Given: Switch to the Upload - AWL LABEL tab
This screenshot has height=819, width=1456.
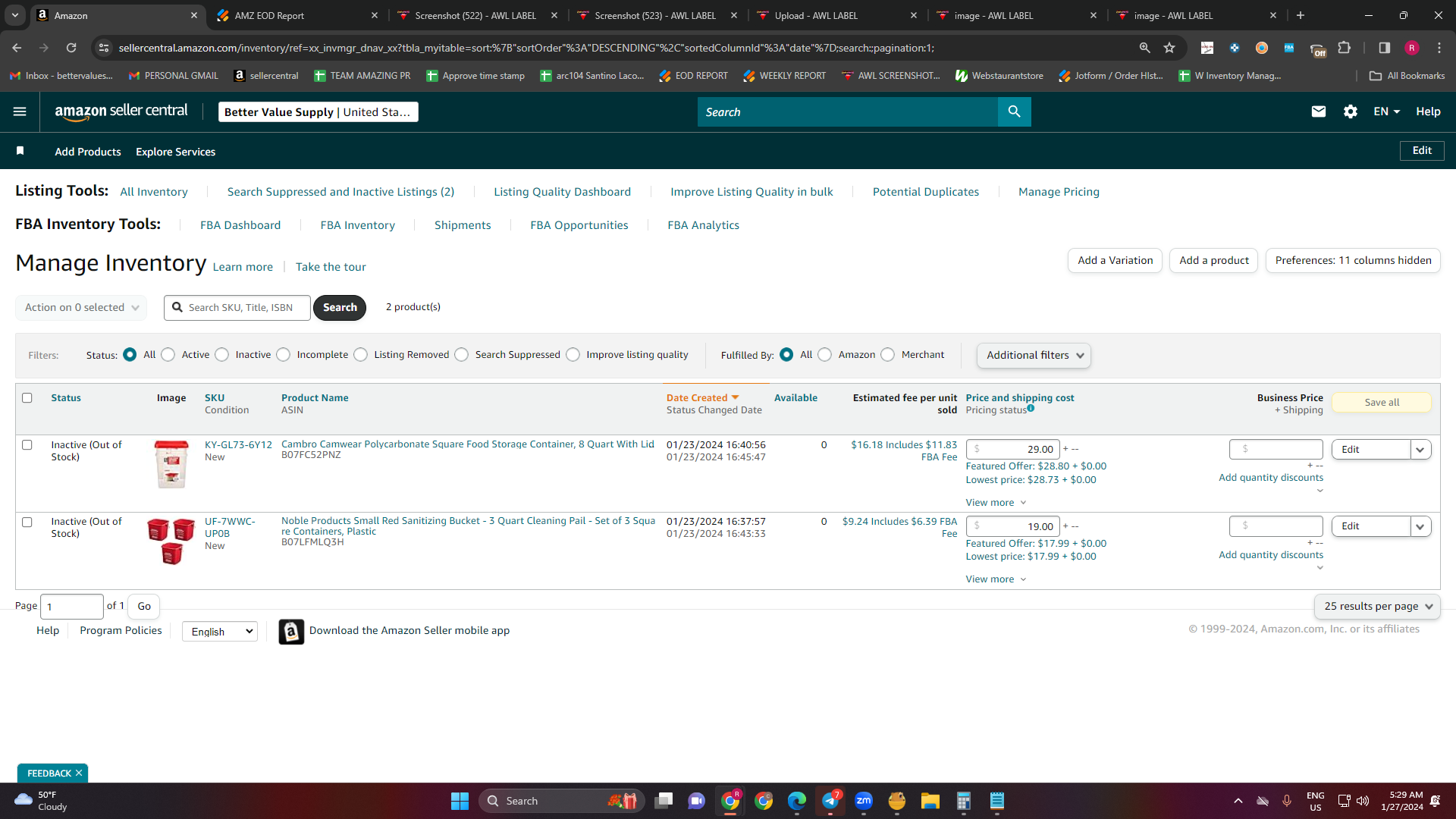Looking at the screenshot, I should point(836,15).
